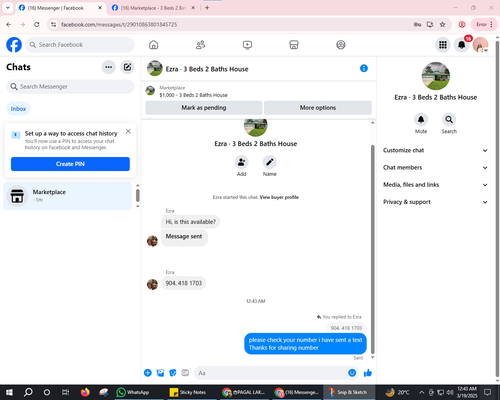This screenshot has height=400, width=500.
Task: Open conversation information icon
Action: coord(364,68)
